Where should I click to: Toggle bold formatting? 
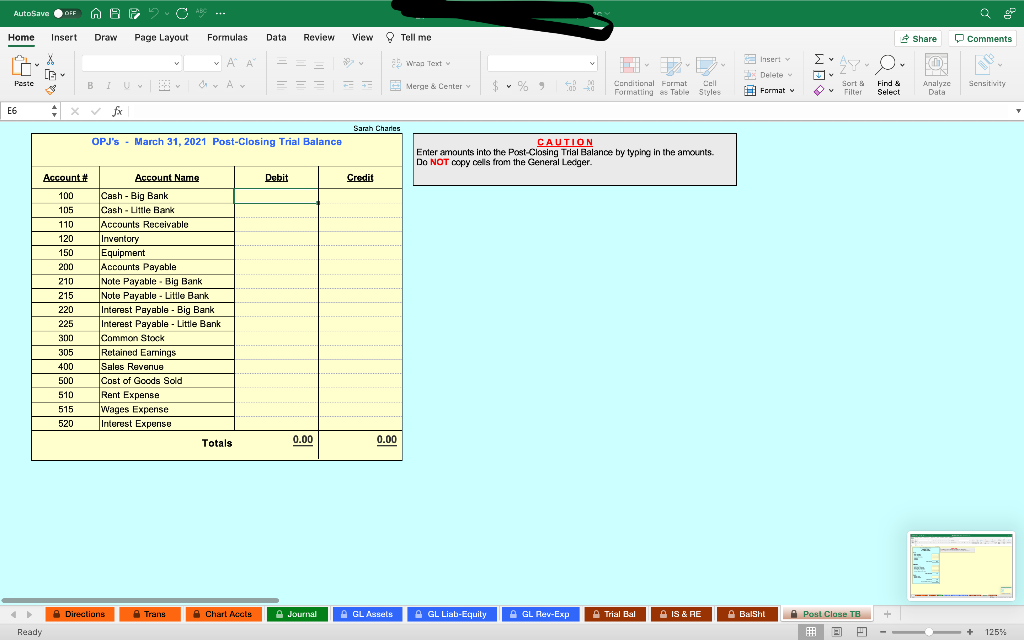tap(89, 86)
